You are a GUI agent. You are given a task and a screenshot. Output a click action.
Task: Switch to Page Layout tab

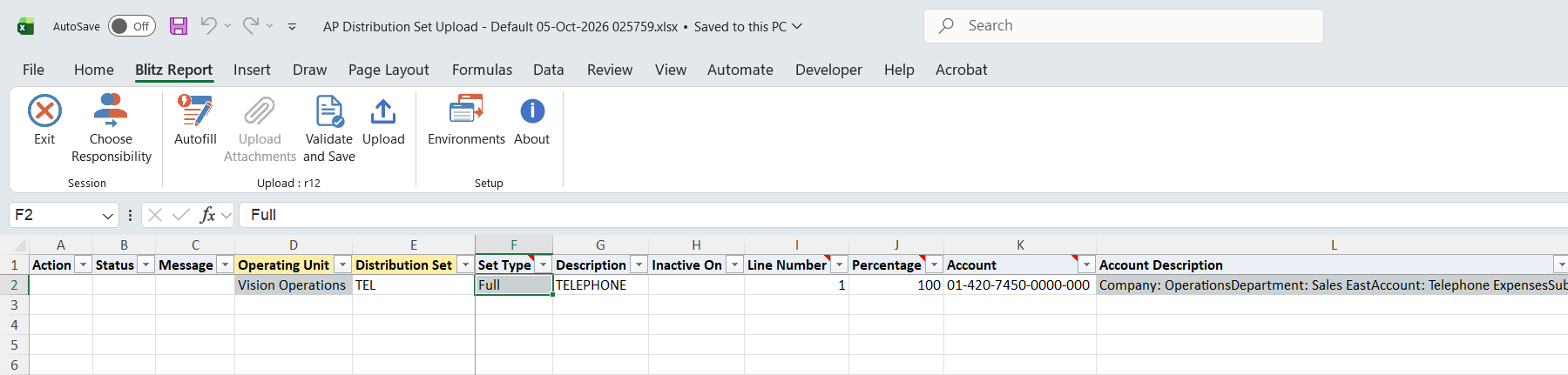pos(389,70)
